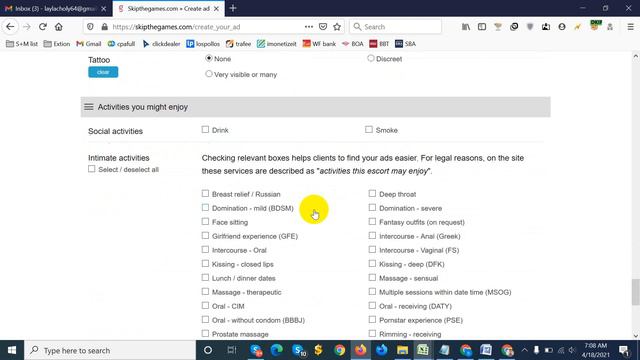Open Firefox account icon
Viewport: 640px width, 360px height.
tap(562, 27)
